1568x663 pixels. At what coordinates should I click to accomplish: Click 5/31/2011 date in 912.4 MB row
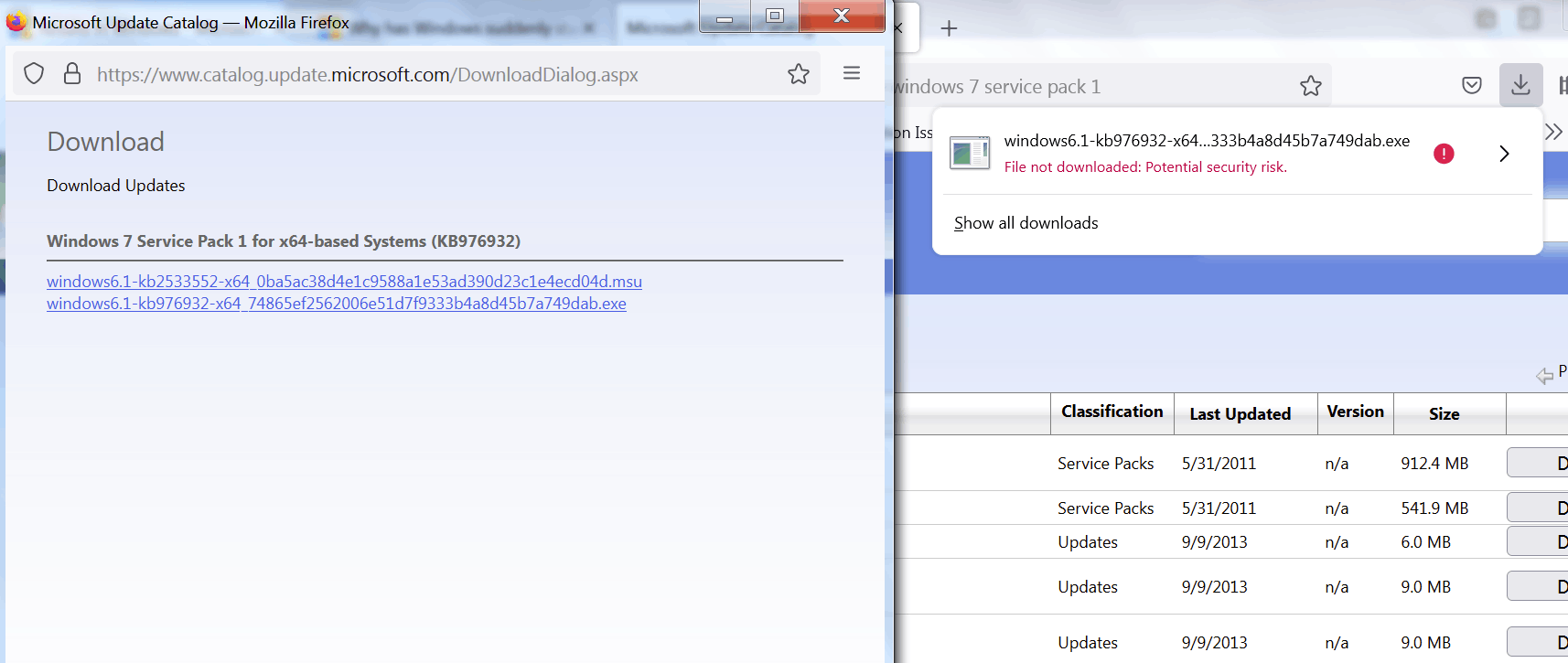coord(1219,464)
